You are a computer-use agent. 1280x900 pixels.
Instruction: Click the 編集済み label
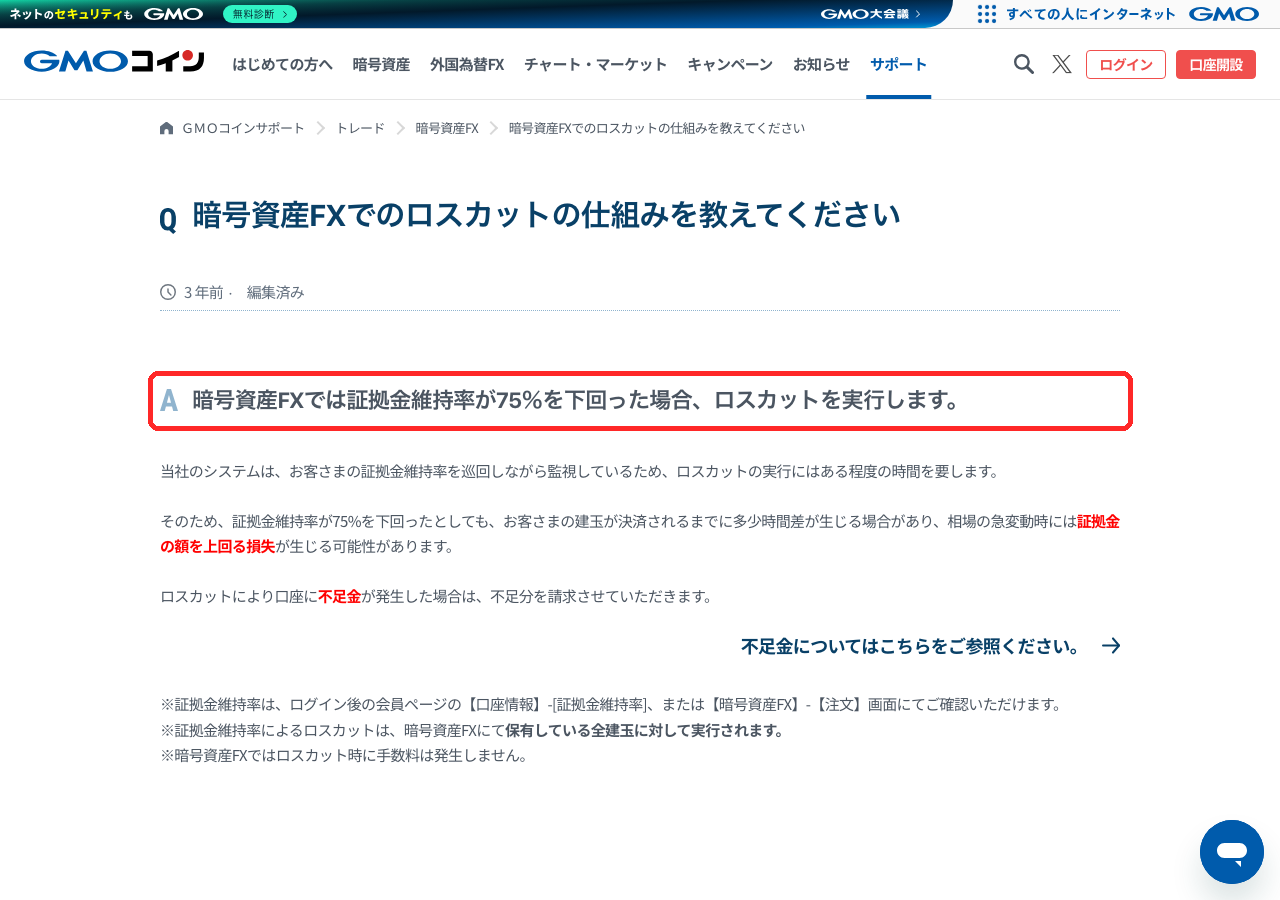[x=276, y=292]
